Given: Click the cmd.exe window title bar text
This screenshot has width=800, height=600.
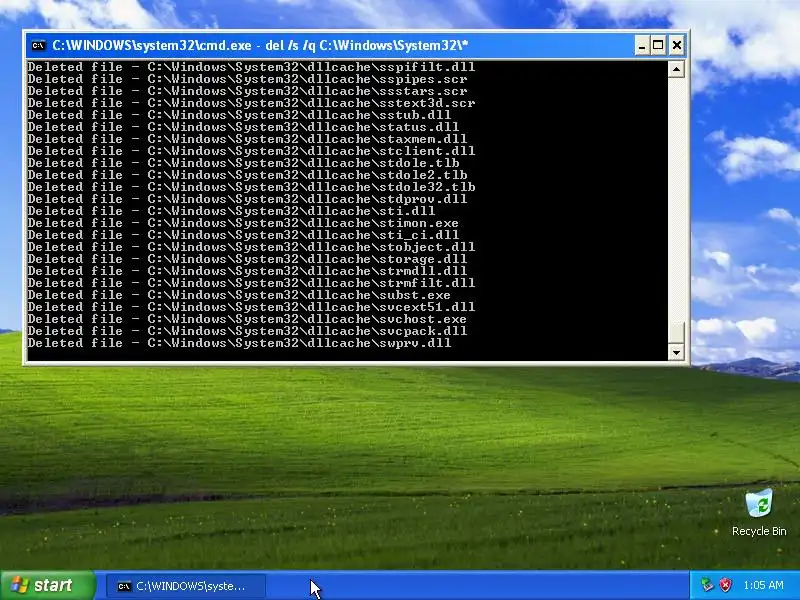Looking at the screenshot, I should click(260, 45).
